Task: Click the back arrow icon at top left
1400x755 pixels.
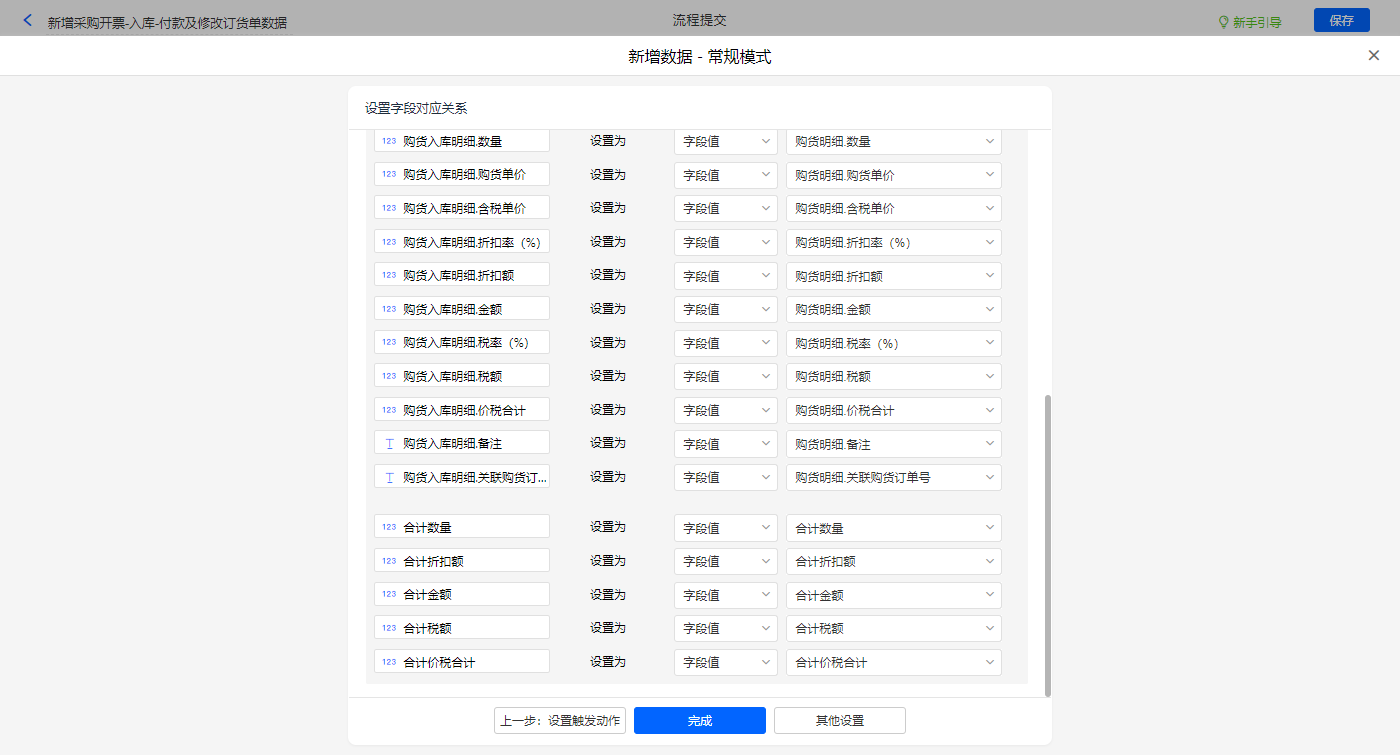Action: pyautogui.click(x=27, y=21)
